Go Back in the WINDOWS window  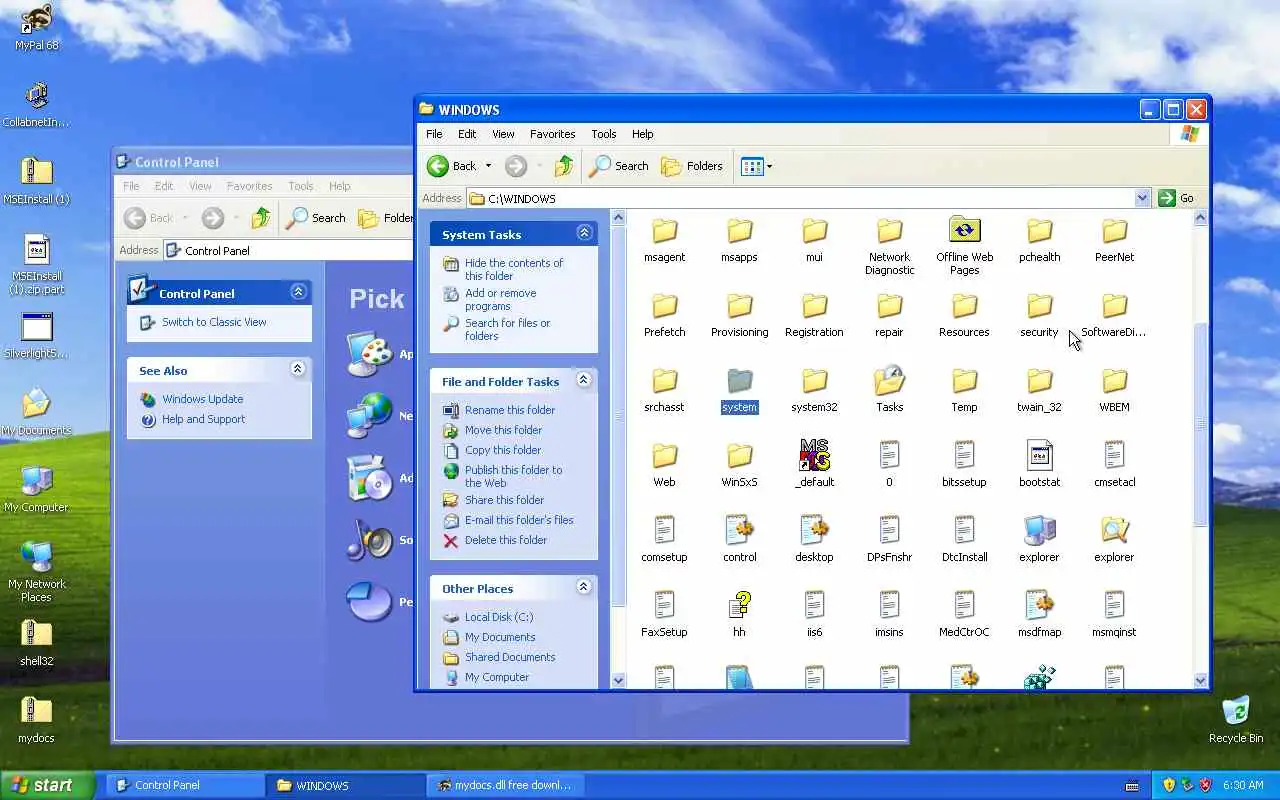coord(452,166)
